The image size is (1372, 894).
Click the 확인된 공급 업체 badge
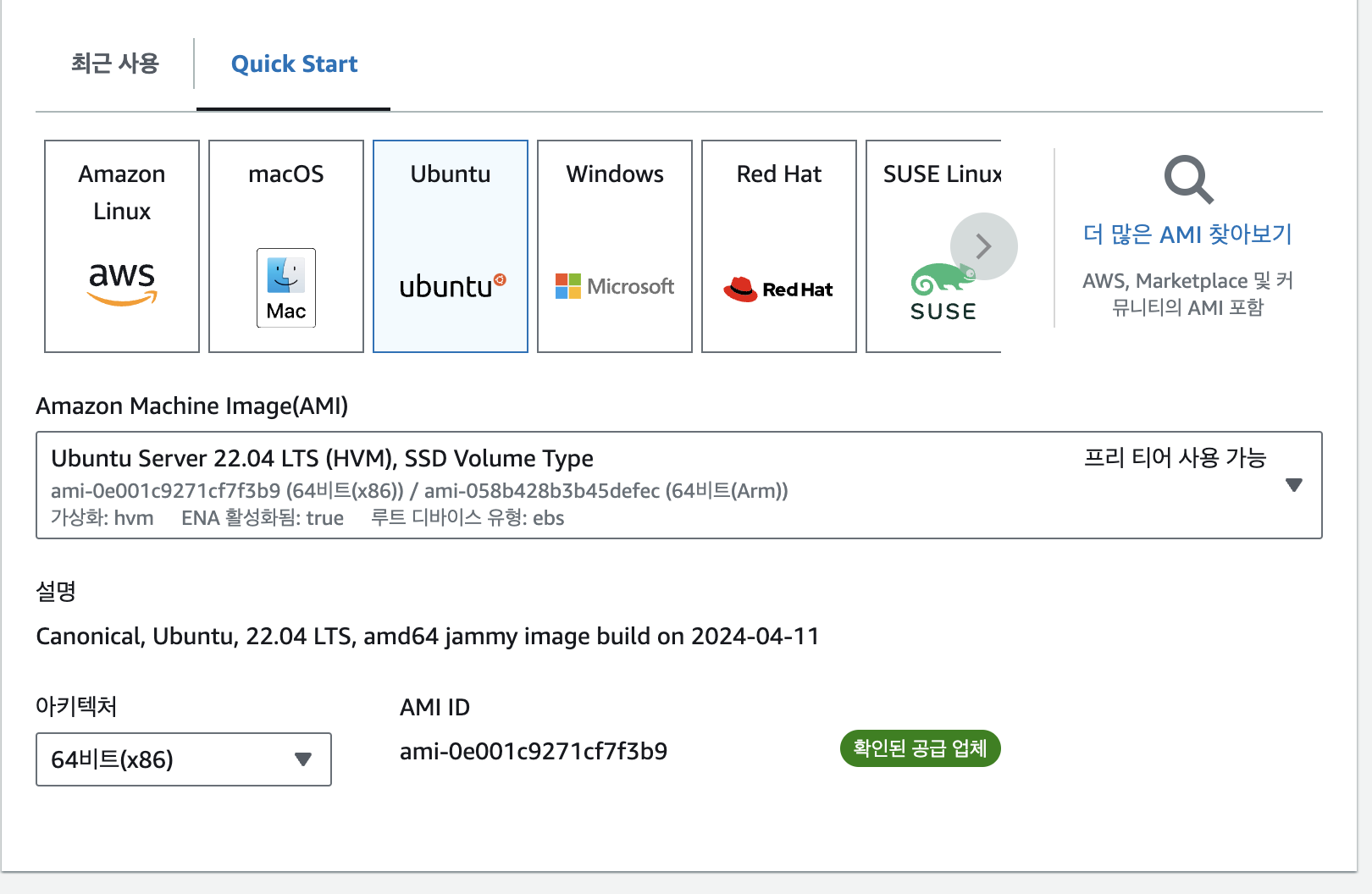tap(921, 748)
